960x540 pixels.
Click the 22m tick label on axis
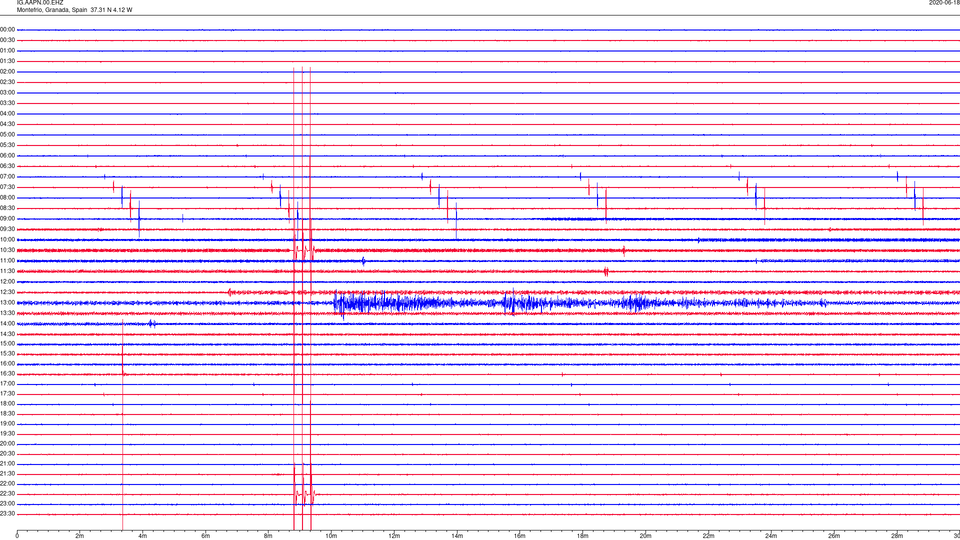pyautogui.click(x=708, y=536)
